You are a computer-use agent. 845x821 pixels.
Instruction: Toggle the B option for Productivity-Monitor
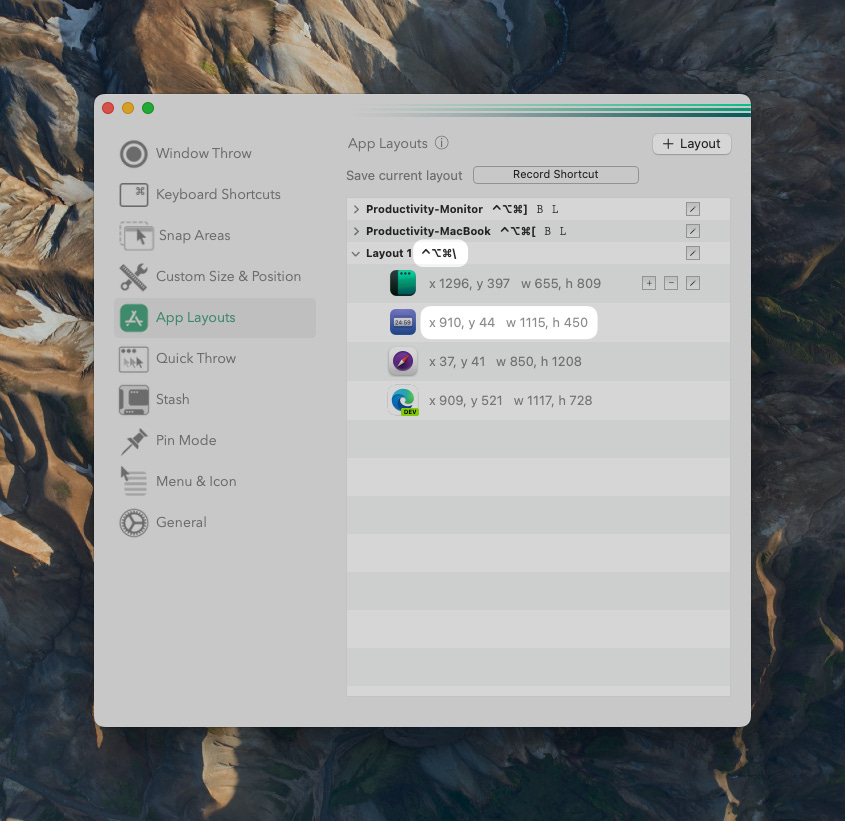point(539,209)
